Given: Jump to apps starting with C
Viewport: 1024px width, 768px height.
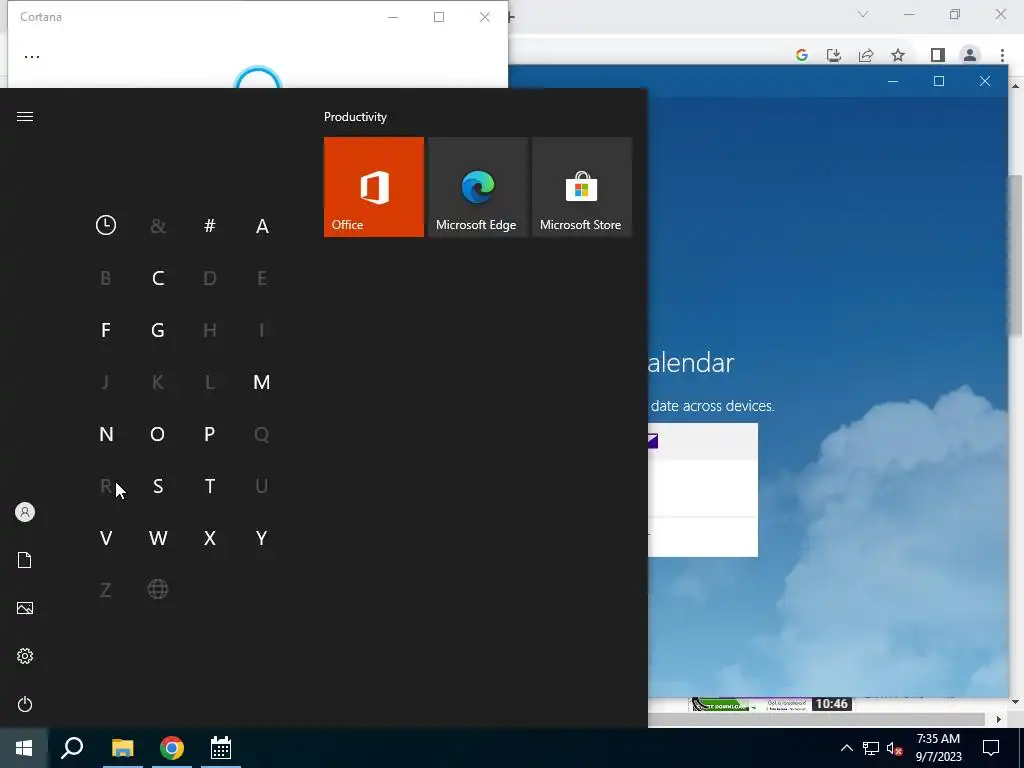Looking at the screenshot, I should pos(158,278).
